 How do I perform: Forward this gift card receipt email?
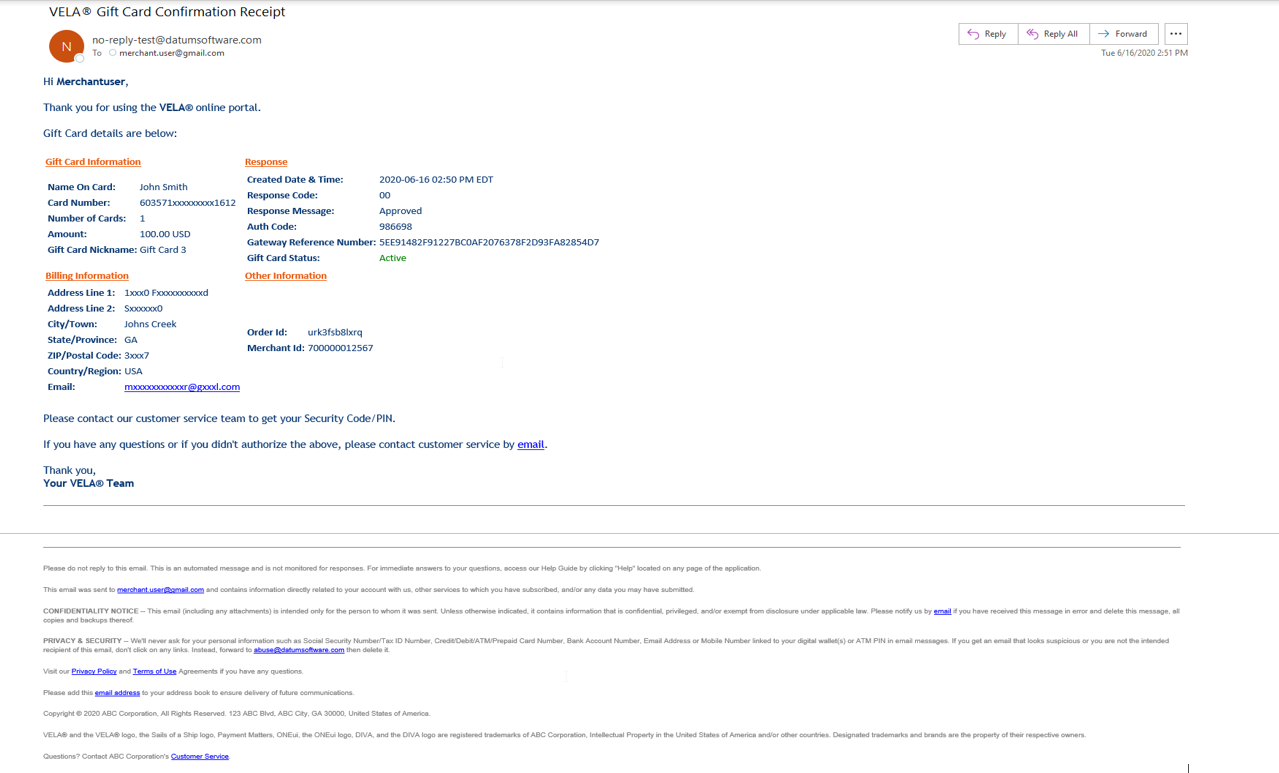tap(1123, 34)
